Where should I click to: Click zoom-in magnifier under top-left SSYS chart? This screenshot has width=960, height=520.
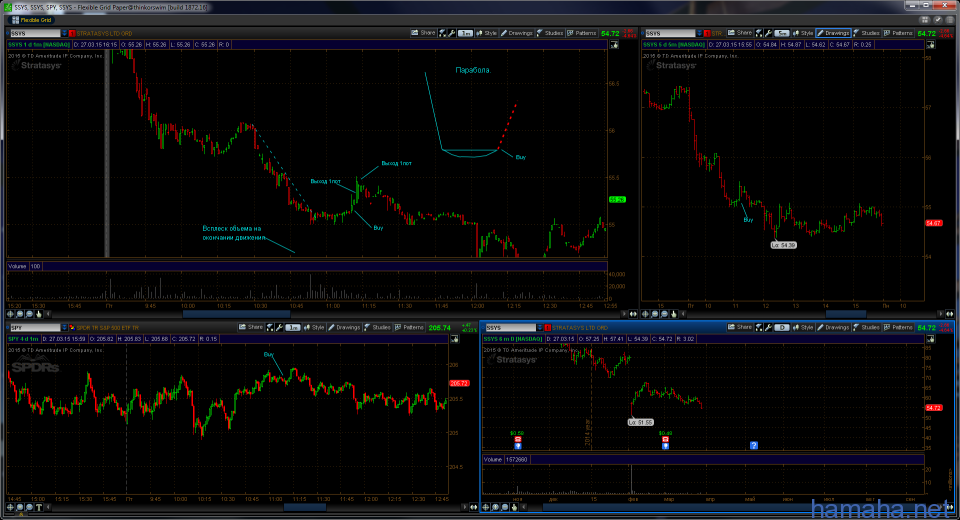(x=20, y=314)
